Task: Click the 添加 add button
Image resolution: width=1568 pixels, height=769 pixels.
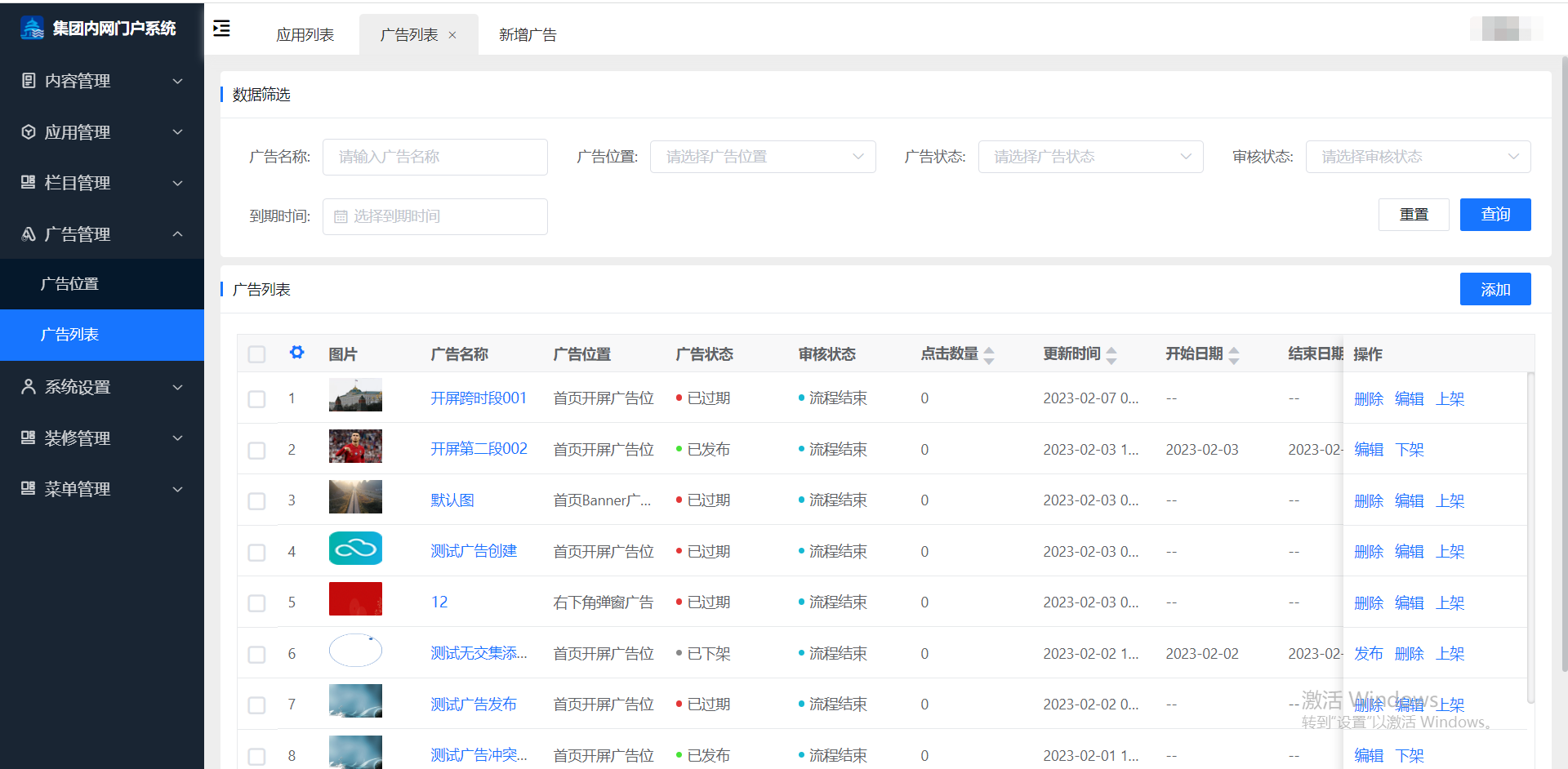Action: pyautogui.click(x=1495, y=289)
